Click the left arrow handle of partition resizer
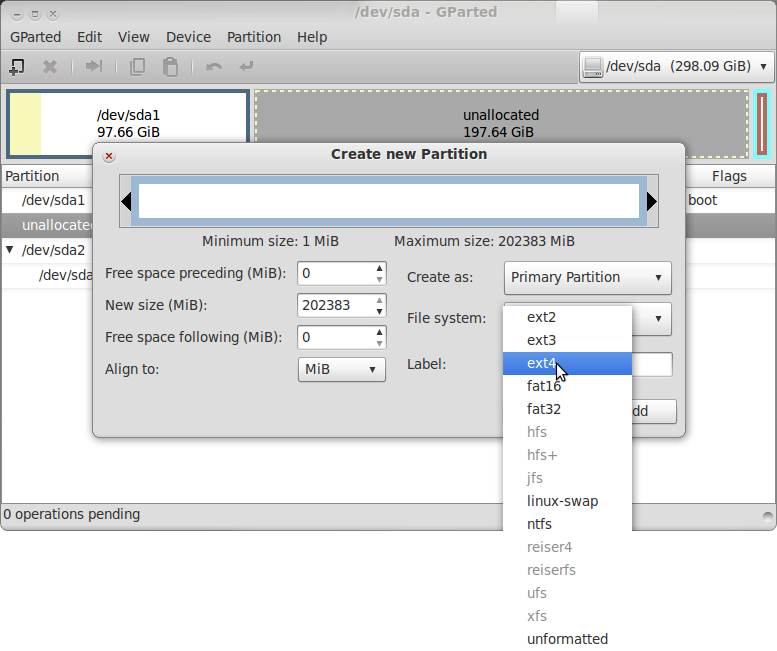The image size is (777, 651). (x=126, y=202)
